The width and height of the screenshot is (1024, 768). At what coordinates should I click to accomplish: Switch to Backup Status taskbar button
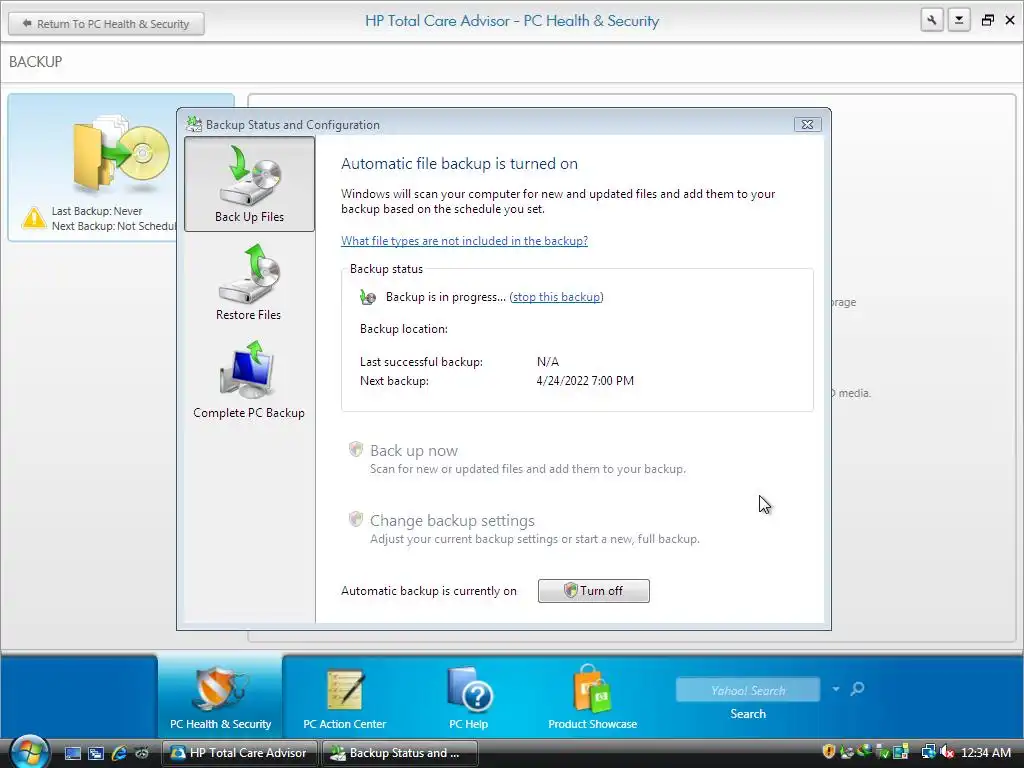[400, 753]
